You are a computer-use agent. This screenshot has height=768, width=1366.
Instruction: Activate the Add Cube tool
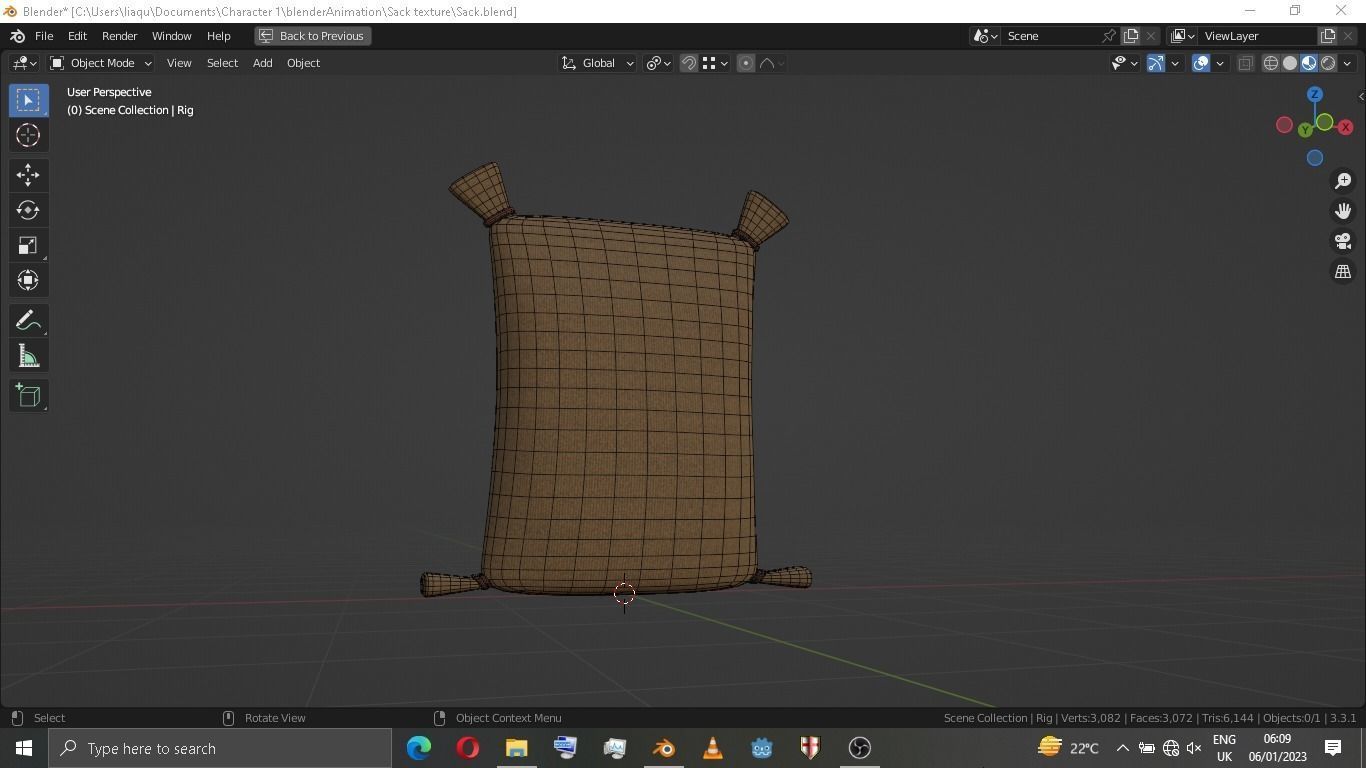point(27,395)
